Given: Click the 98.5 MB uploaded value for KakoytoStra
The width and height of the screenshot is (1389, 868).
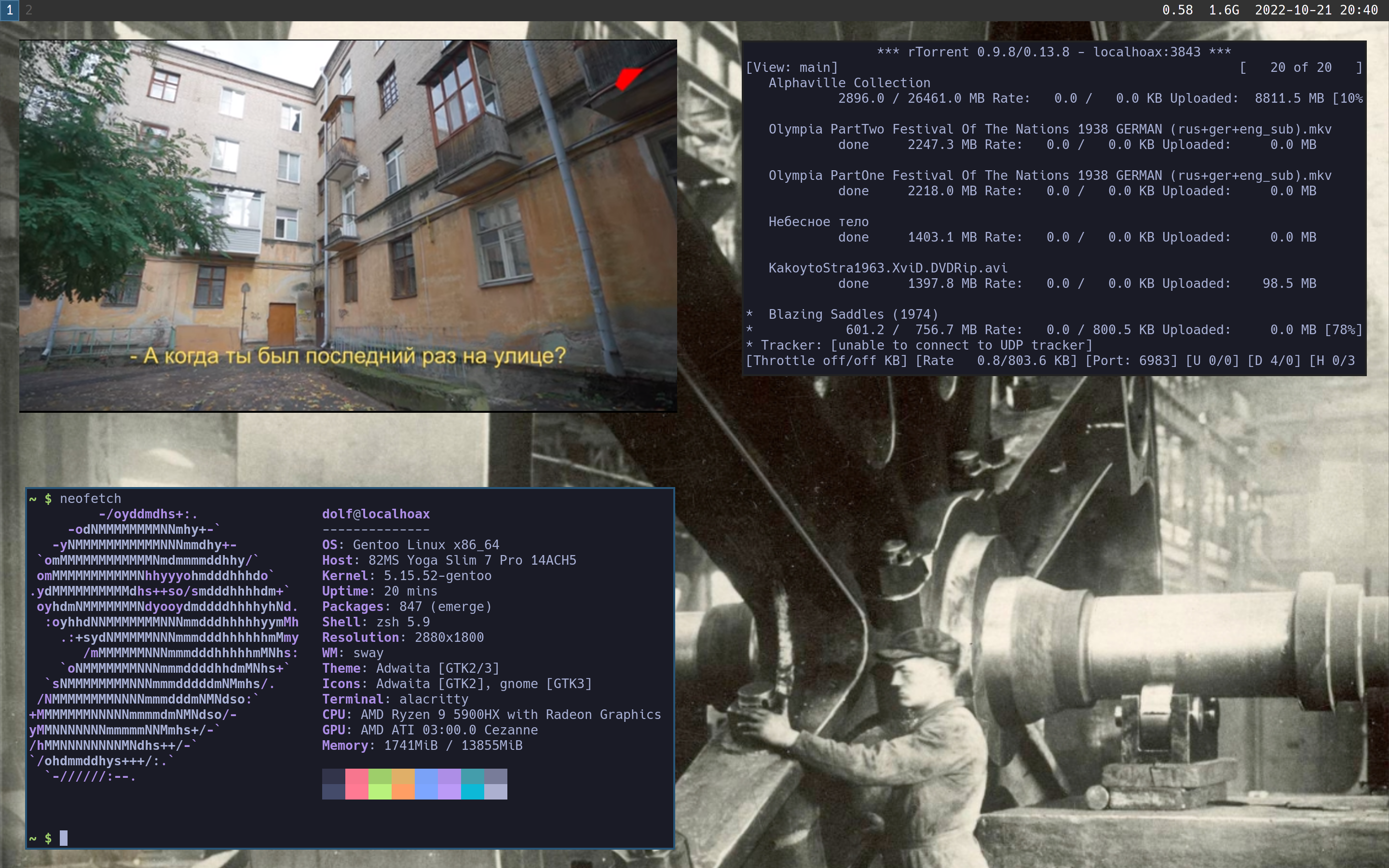Looking at the screenshot, I should coord(1289,284).
